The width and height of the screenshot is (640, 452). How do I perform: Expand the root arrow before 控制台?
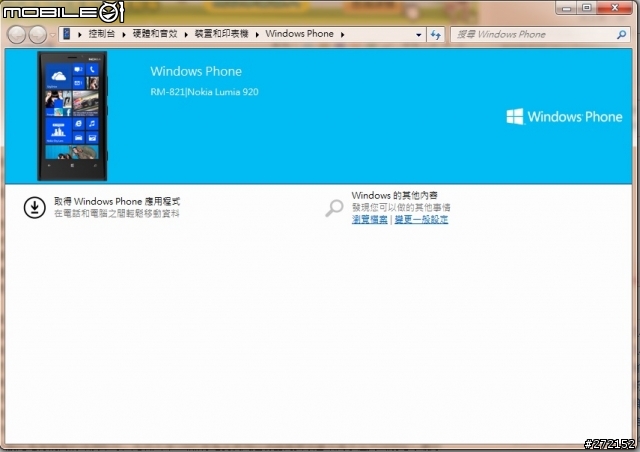(80, 35)
